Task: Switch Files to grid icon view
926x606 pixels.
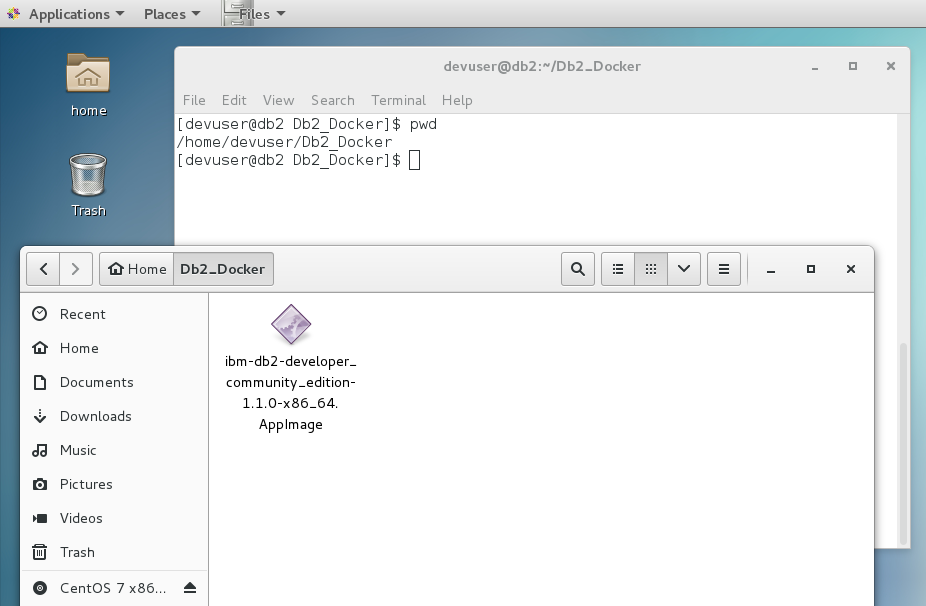Action: [651, 269]
